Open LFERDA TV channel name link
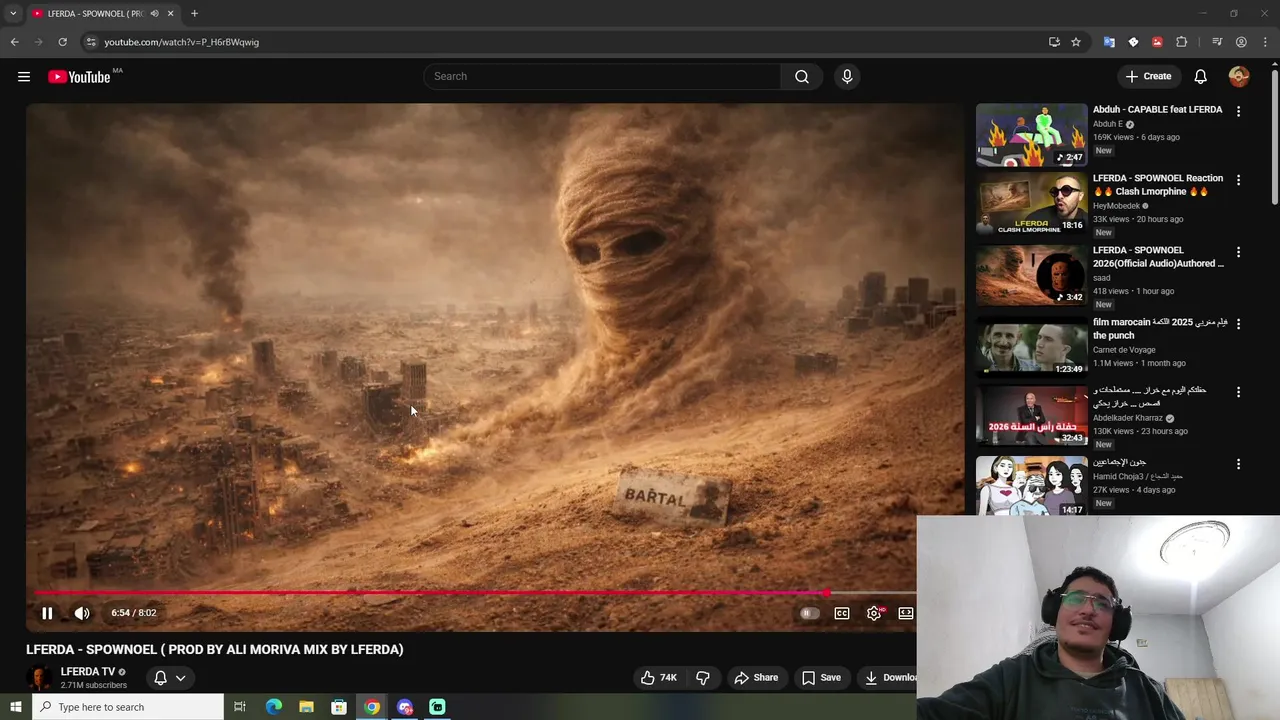Screen dimensions: 1280x720 pos(88,672)
